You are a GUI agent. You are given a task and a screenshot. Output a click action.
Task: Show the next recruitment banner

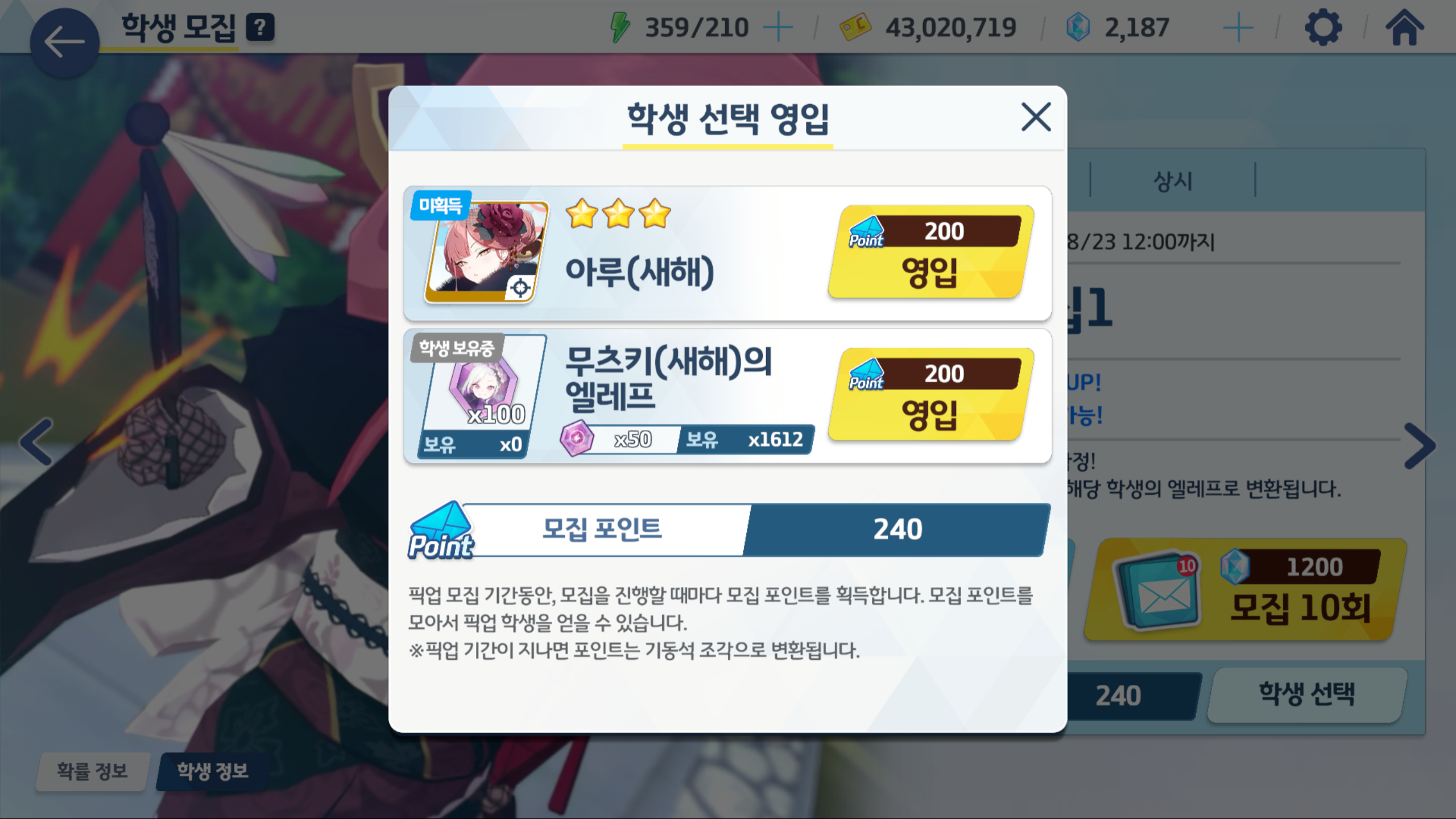(1420, 446)
